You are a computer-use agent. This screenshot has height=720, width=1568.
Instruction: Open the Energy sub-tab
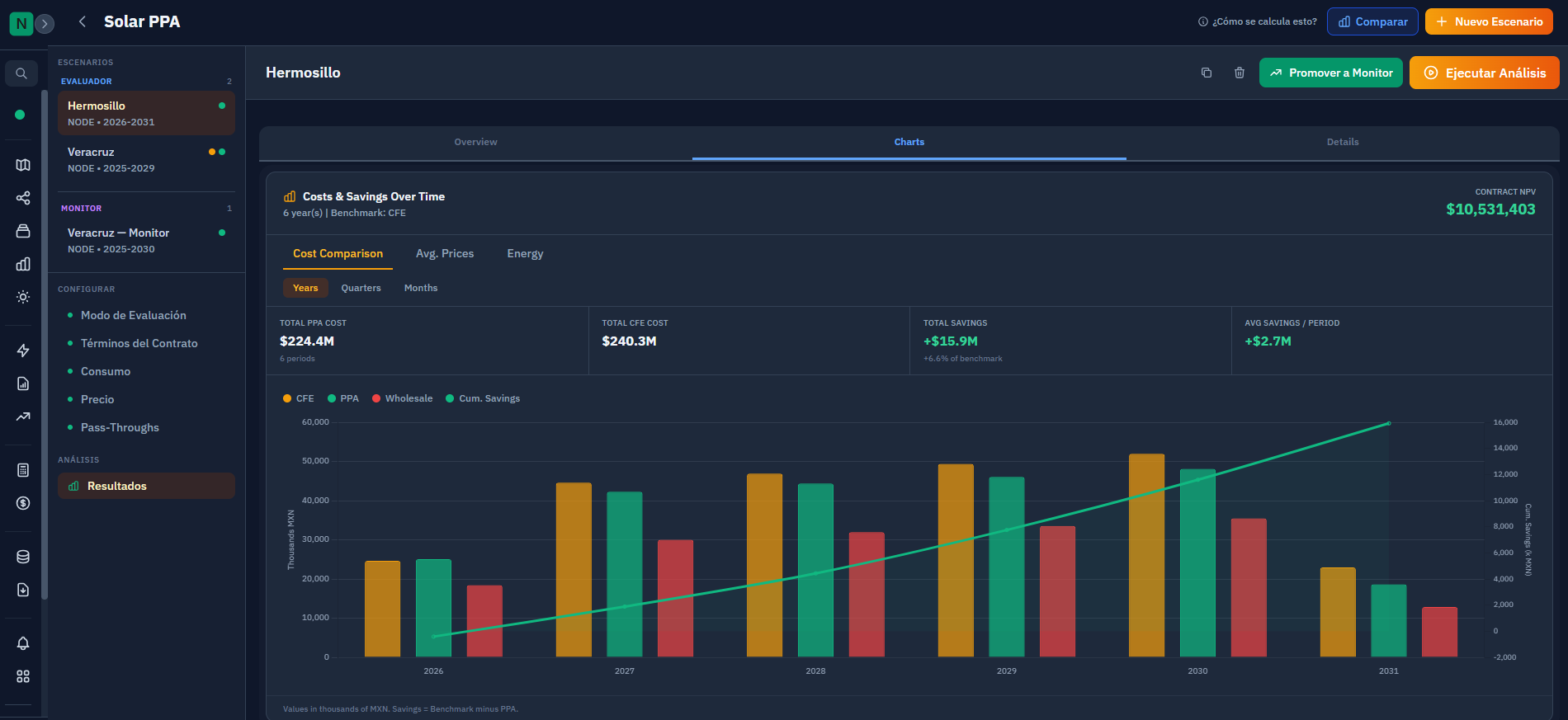tap(525, 253)
